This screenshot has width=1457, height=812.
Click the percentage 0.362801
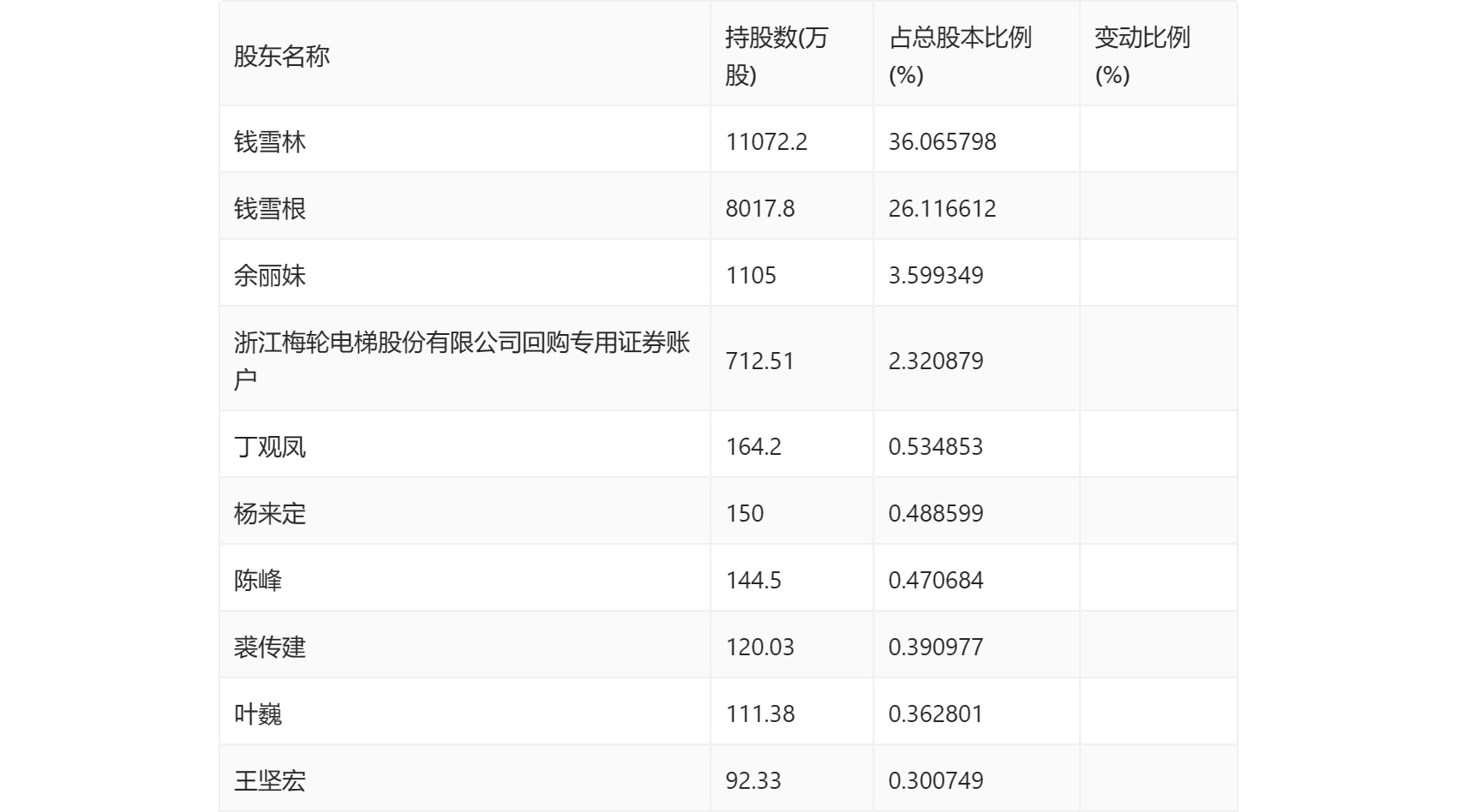tap(936, 713)
